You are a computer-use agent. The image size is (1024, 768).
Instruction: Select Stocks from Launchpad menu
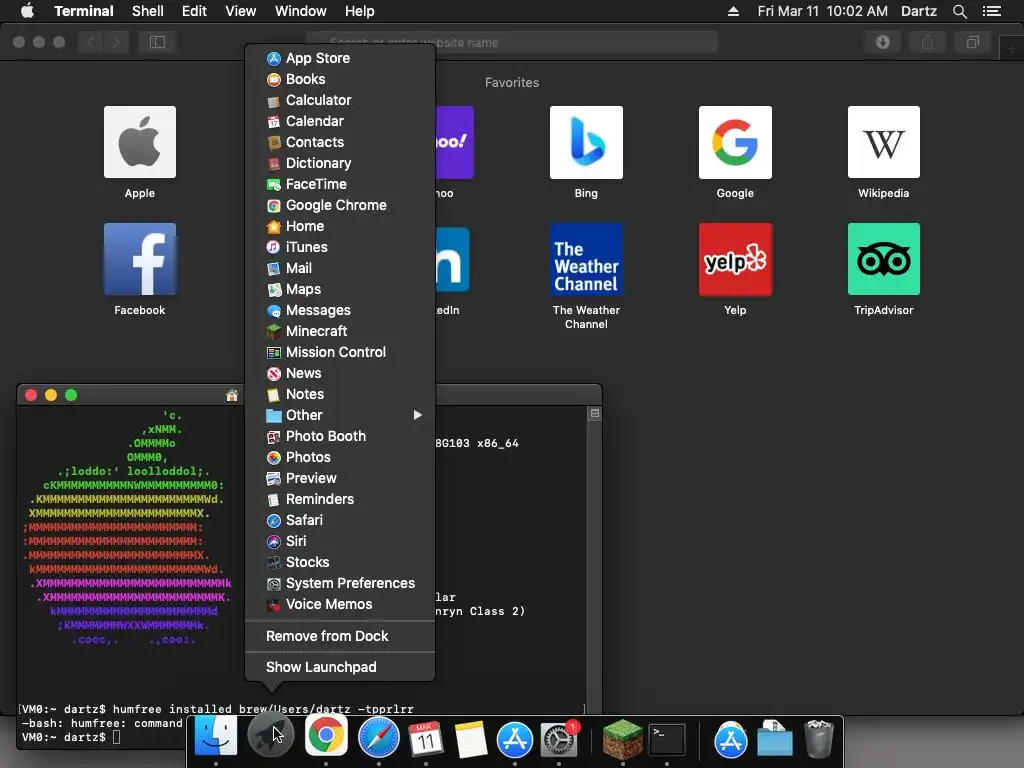[340, 562]
